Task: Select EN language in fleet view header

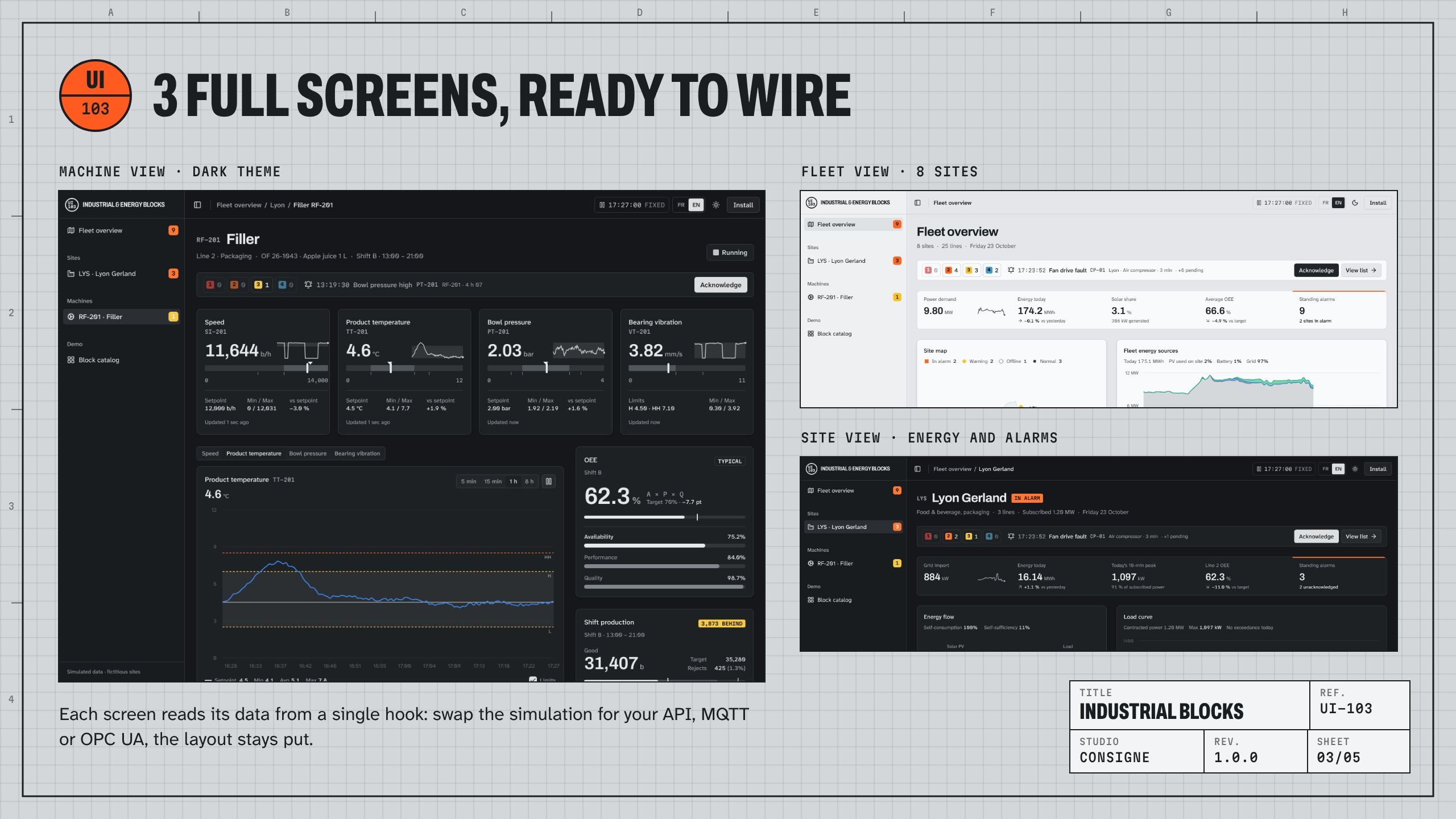Action: [1338, 203]
